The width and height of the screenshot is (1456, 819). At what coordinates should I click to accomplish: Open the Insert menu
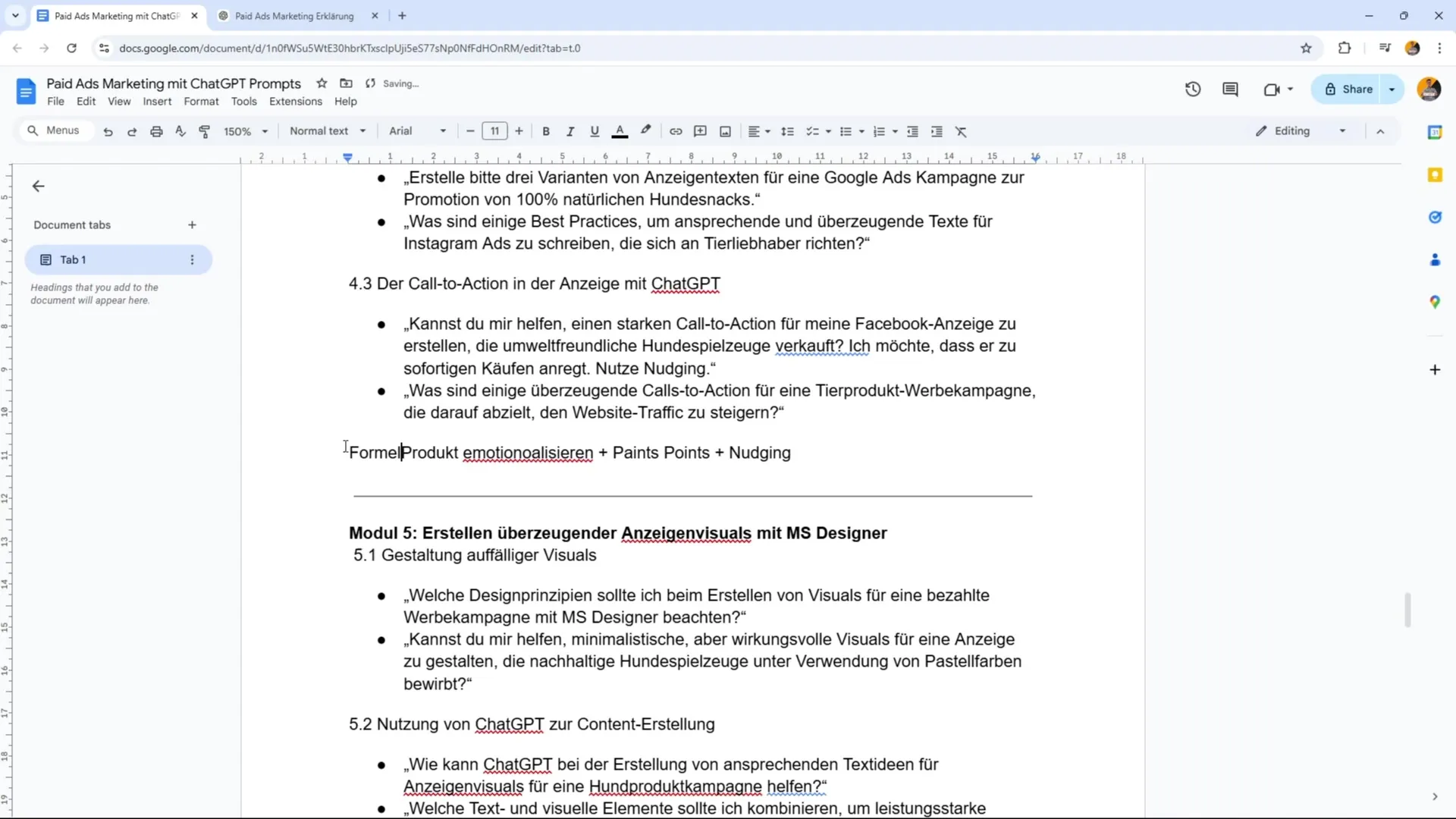(157, 102)
